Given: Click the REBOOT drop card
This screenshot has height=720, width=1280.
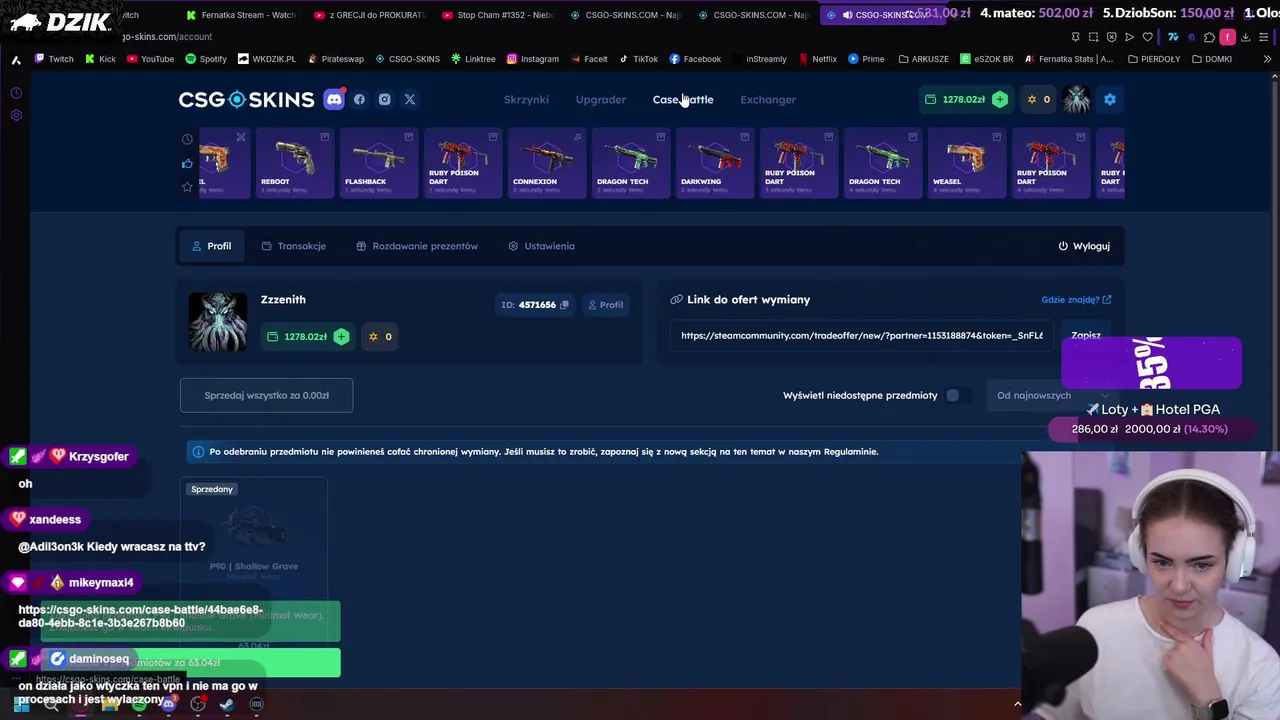Looking at the screenshot, I should 294,163.
